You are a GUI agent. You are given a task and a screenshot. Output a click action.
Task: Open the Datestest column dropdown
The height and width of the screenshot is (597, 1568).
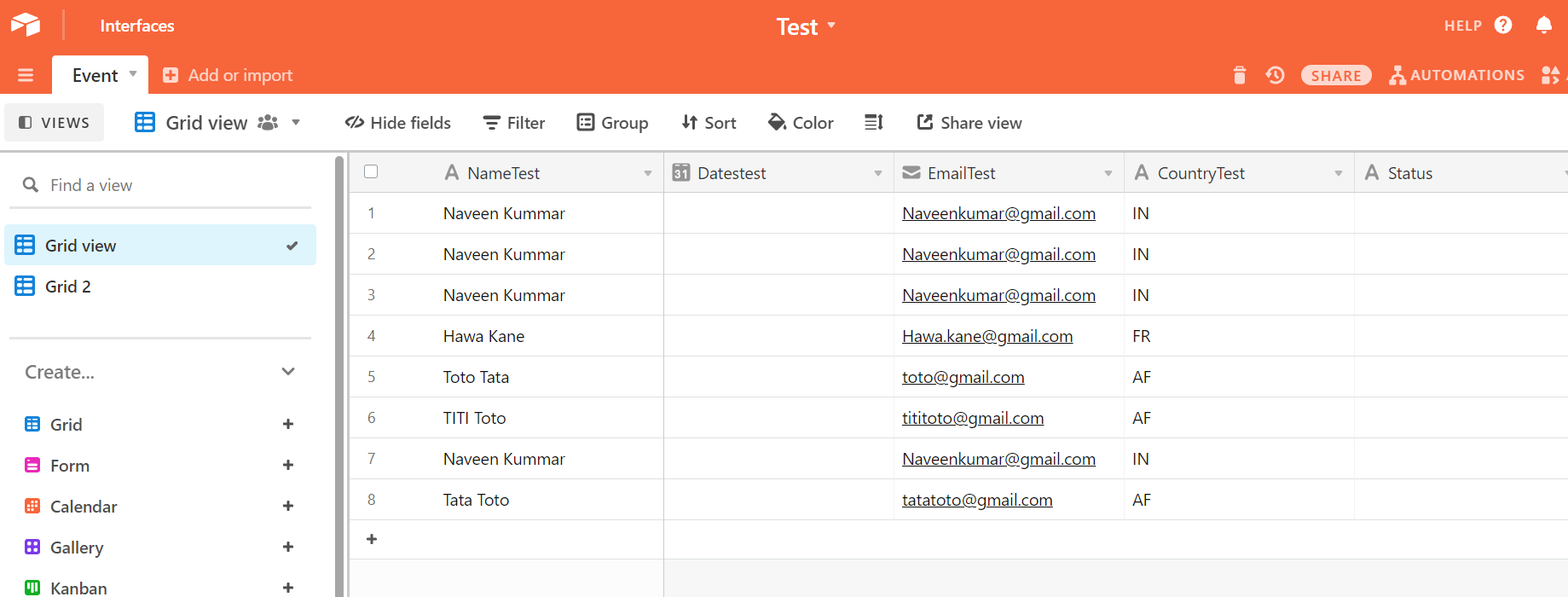point(878,173)
